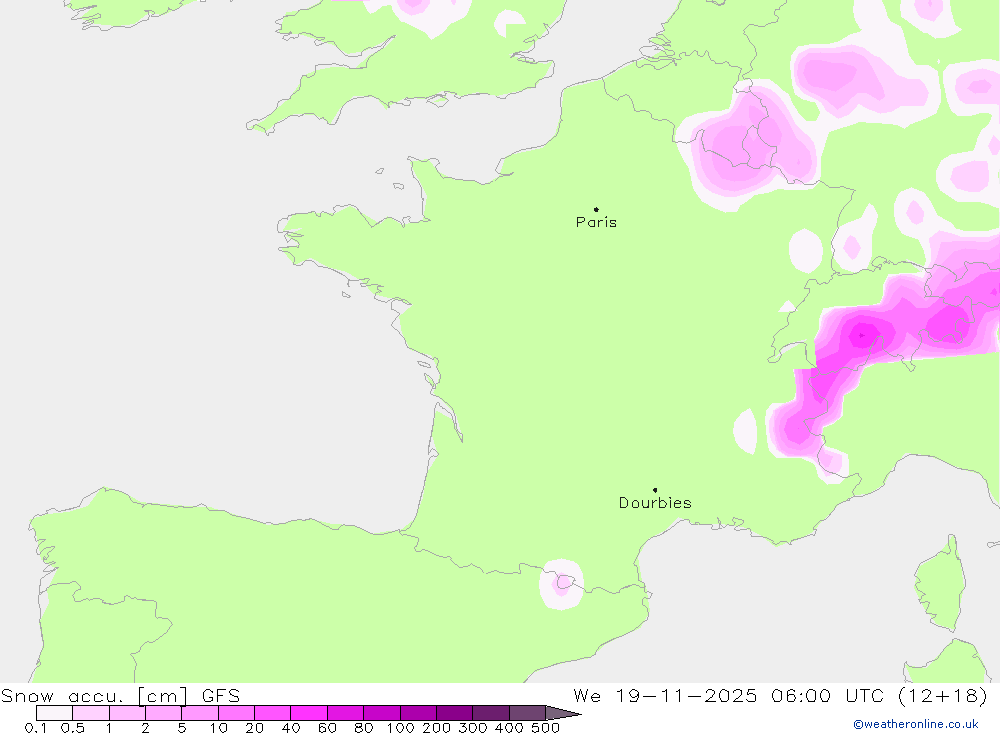1000x733 pixels.
Task: Select the Dourbies location dot marker
Action: 655,490
